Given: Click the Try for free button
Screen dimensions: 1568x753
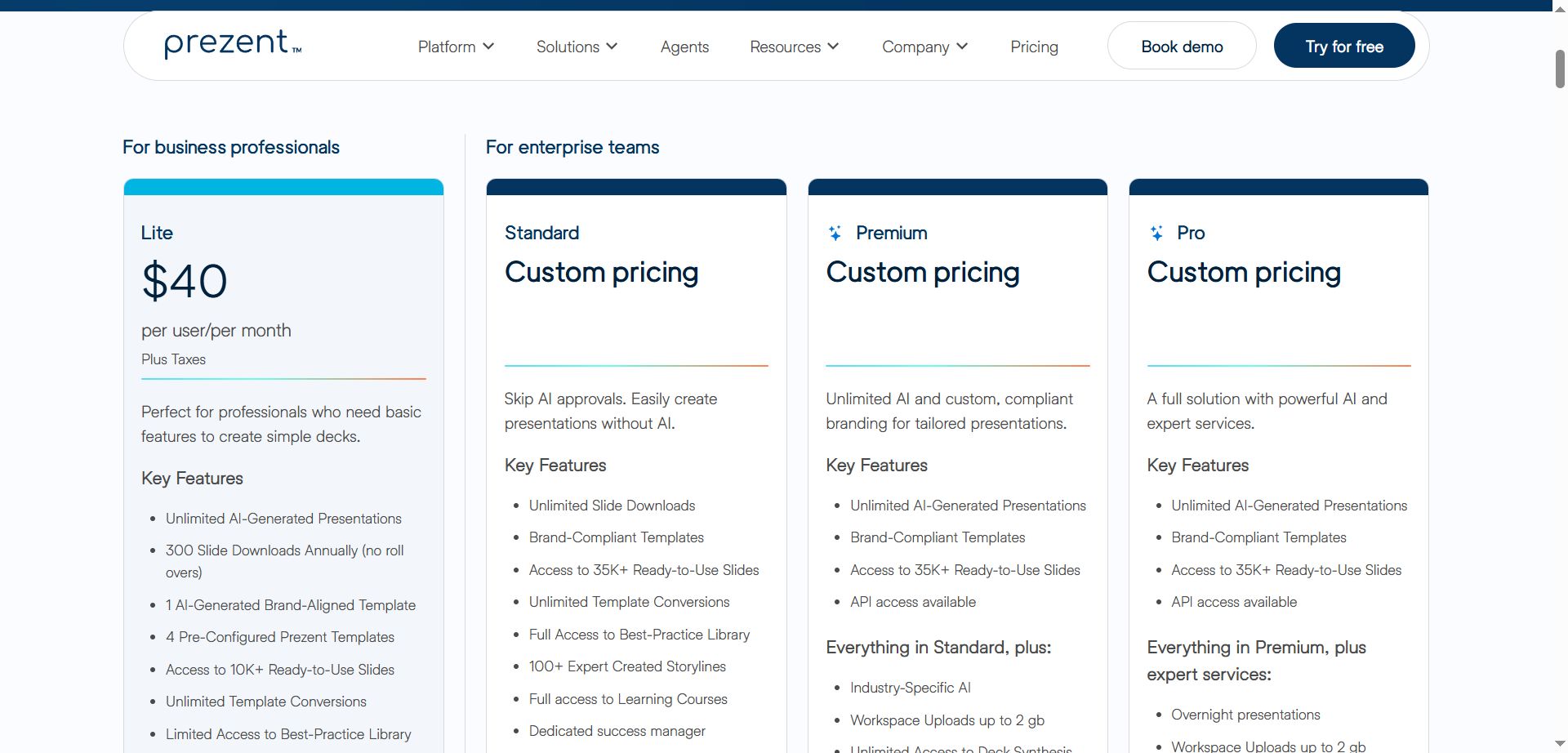Looking at the screenshot, I should click(x=1344, y=46).
